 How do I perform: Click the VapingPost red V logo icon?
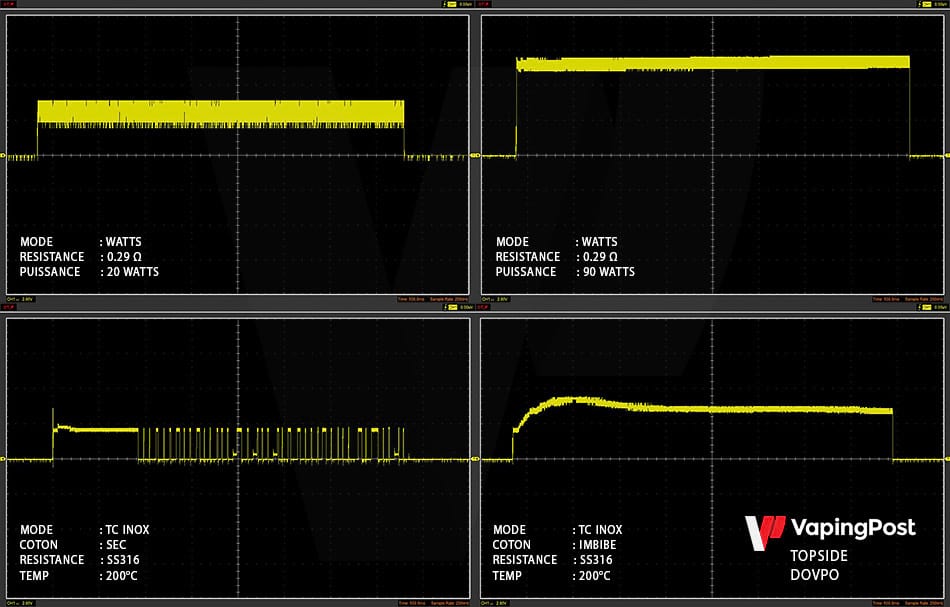(x=764, y=529)
